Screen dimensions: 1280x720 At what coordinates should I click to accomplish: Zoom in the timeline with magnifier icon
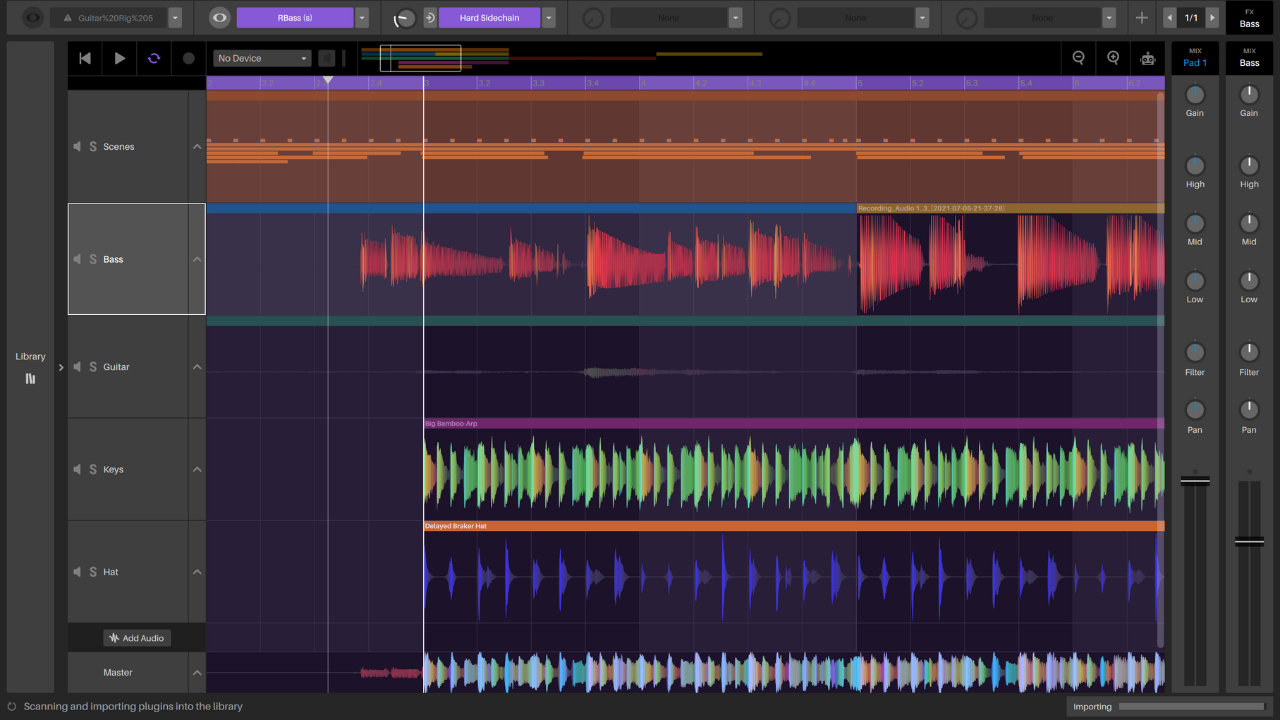point(1113,58)
